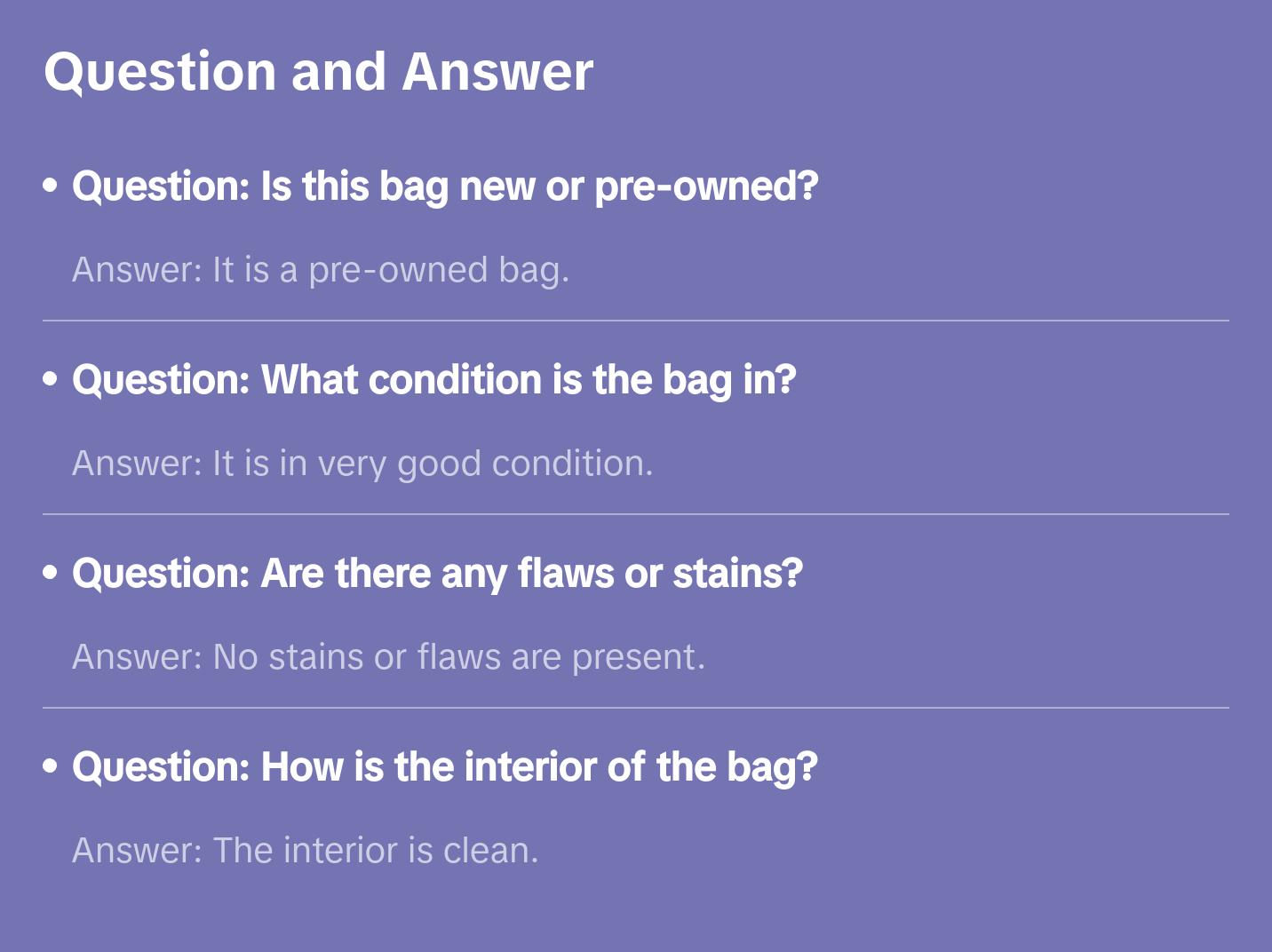This screenshot has height=952, width=1272.
Task: Click the bullet beside 'Are there any flaws or stains?'
Action: [x=51, y=573]
